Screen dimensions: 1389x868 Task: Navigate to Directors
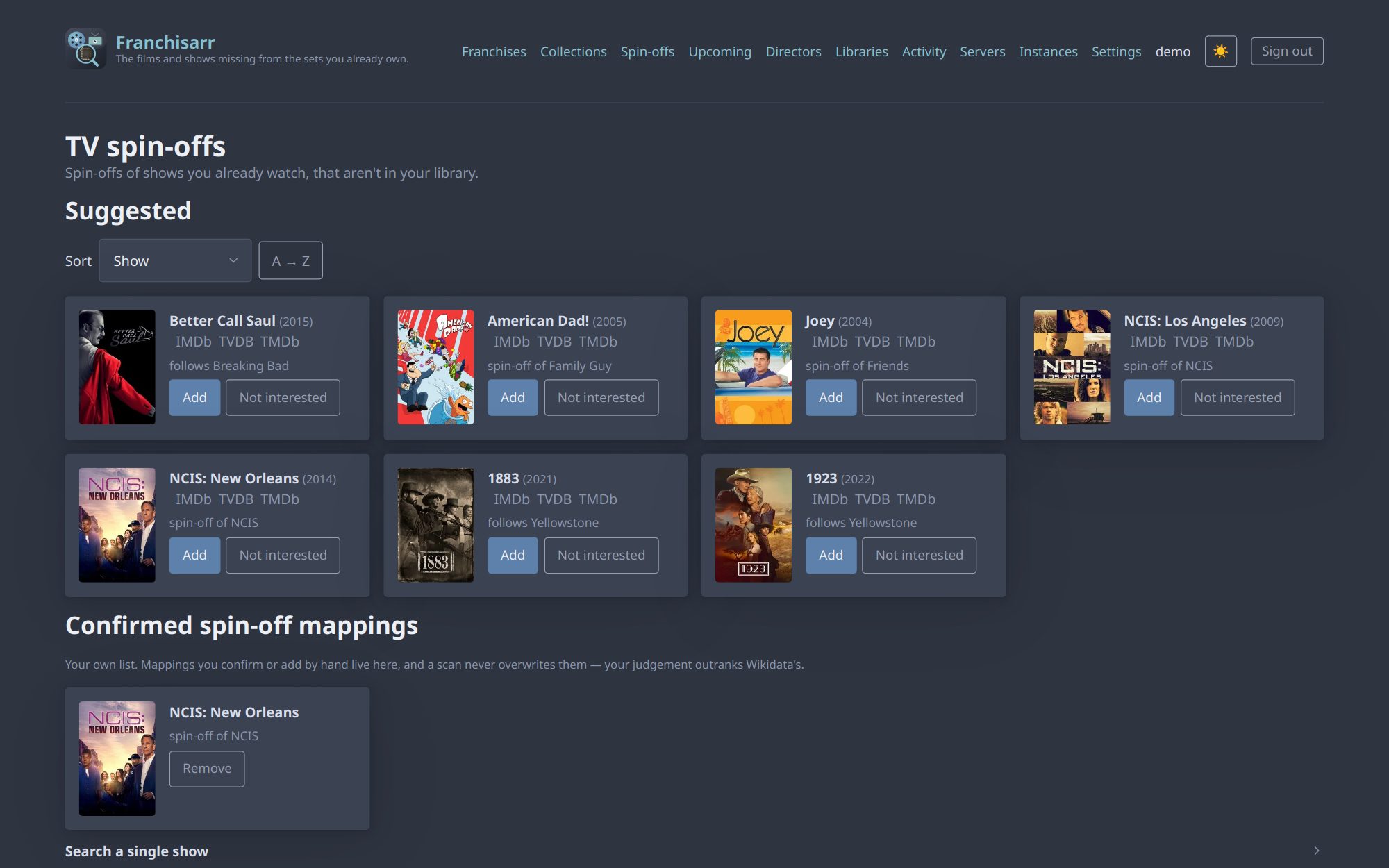(793, 51)
